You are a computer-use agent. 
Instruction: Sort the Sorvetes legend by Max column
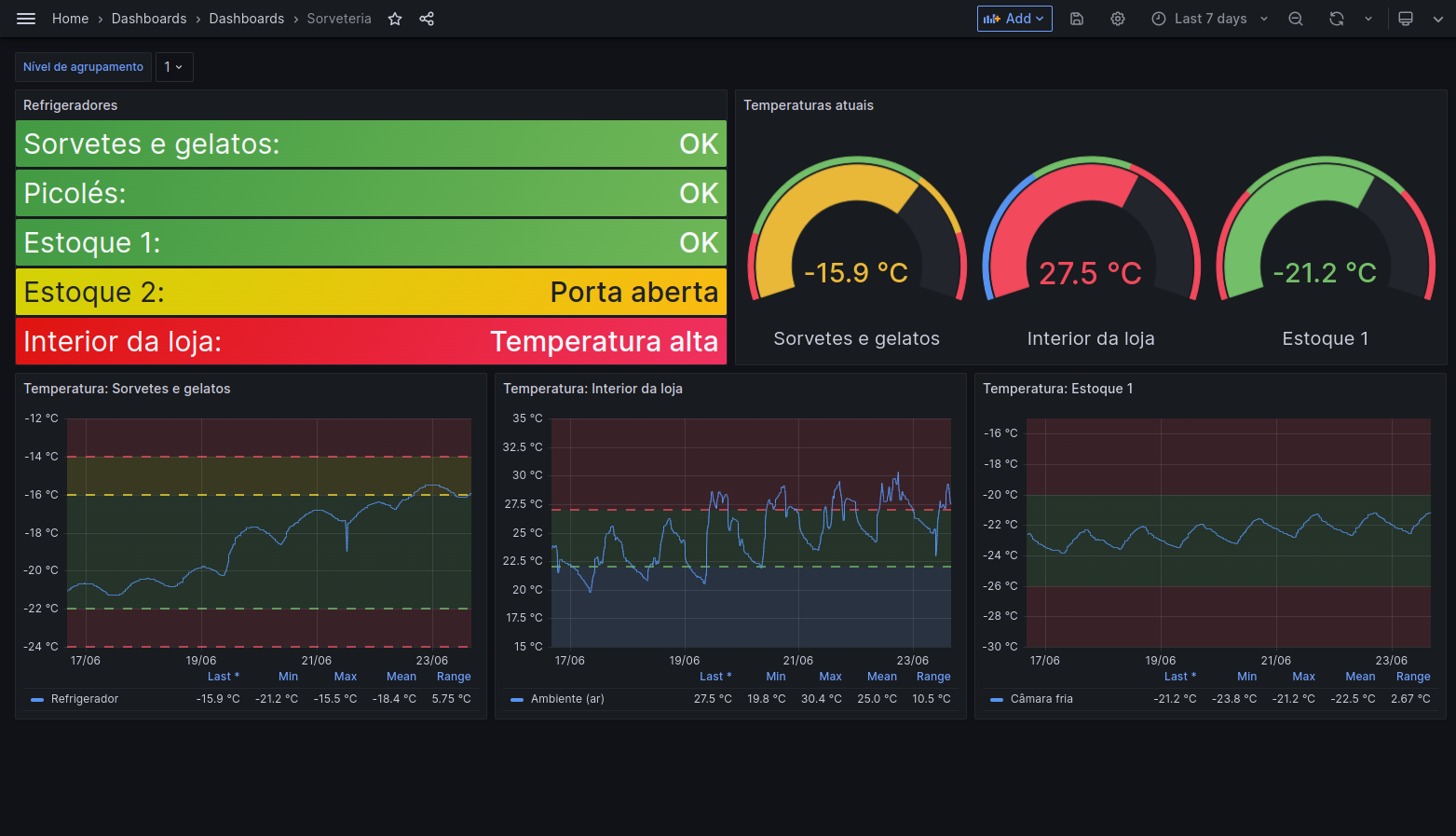[x=345, y=677]
